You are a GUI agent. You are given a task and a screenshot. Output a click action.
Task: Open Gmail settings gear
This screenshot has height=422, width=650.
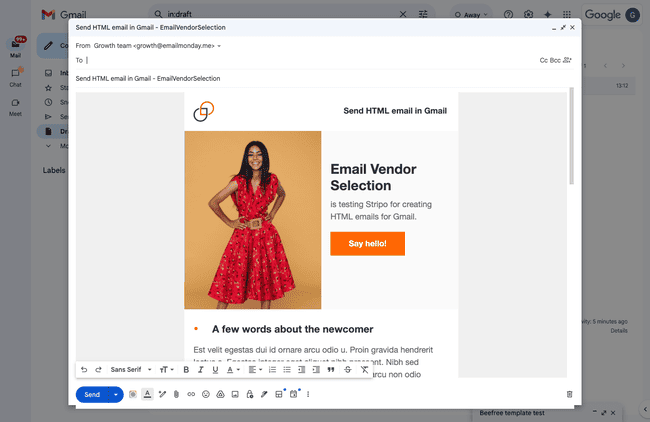(x=528, y=15)
